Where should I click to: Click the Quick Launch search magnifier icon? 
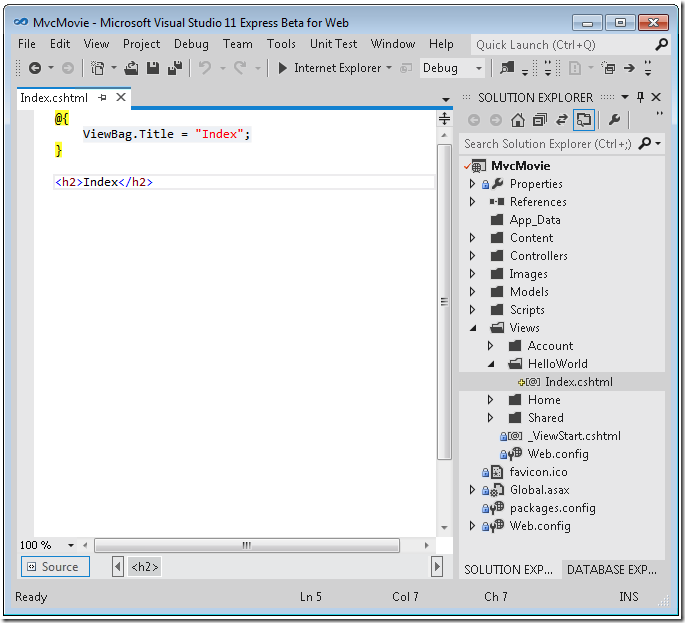point(661,45)
